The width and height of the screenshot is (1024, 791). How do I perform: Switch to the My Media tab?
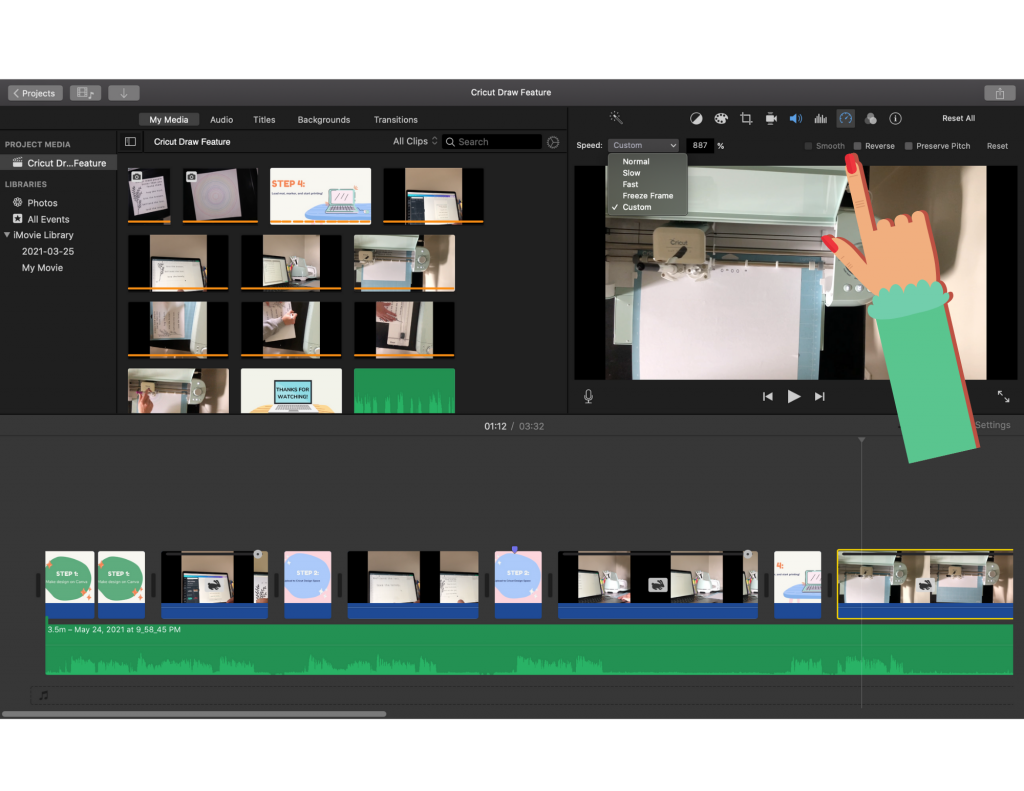168,120
